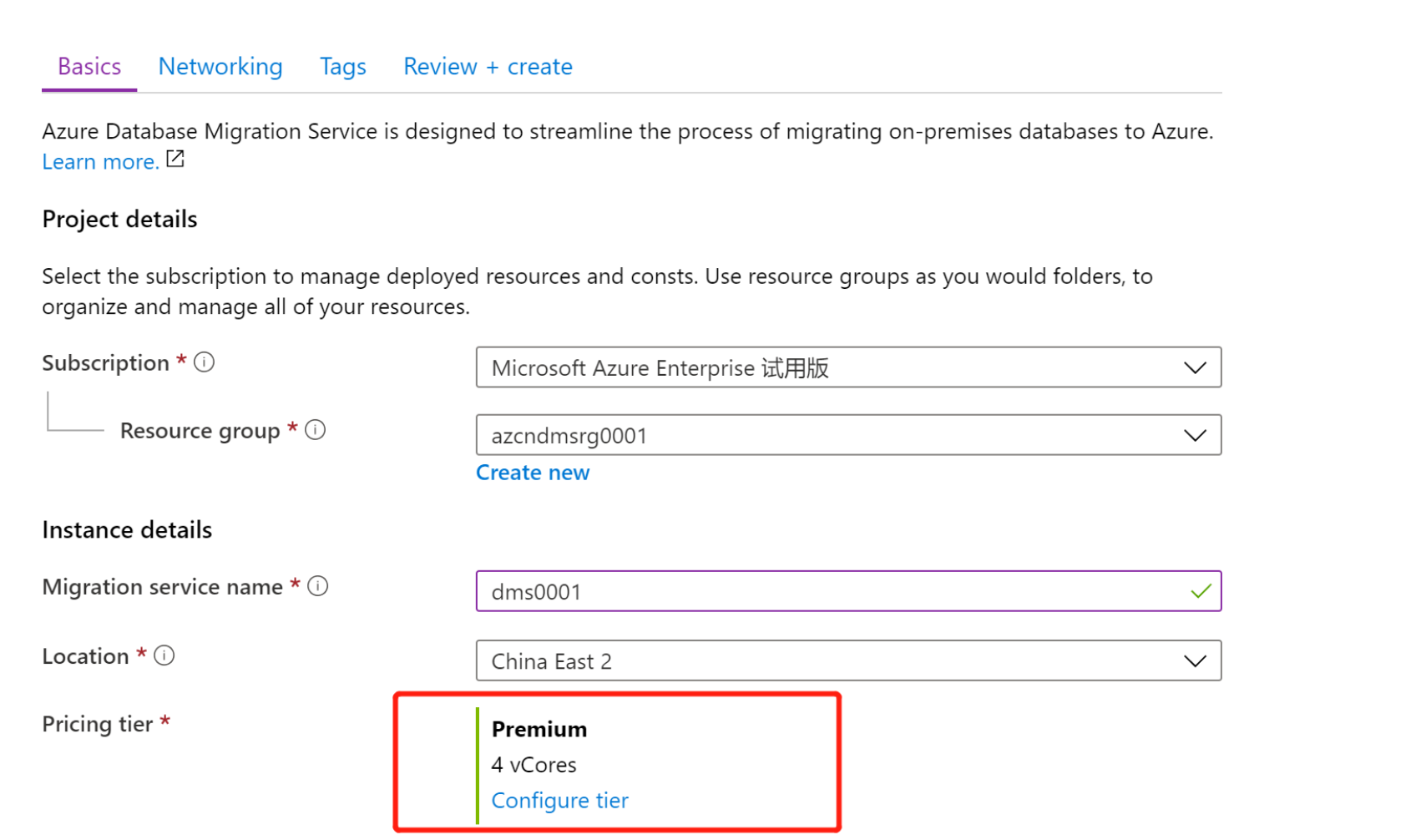This screenshot has height=840, width=1411.
Task: Click green checkmark in service name field
Action: point(1201,591)
